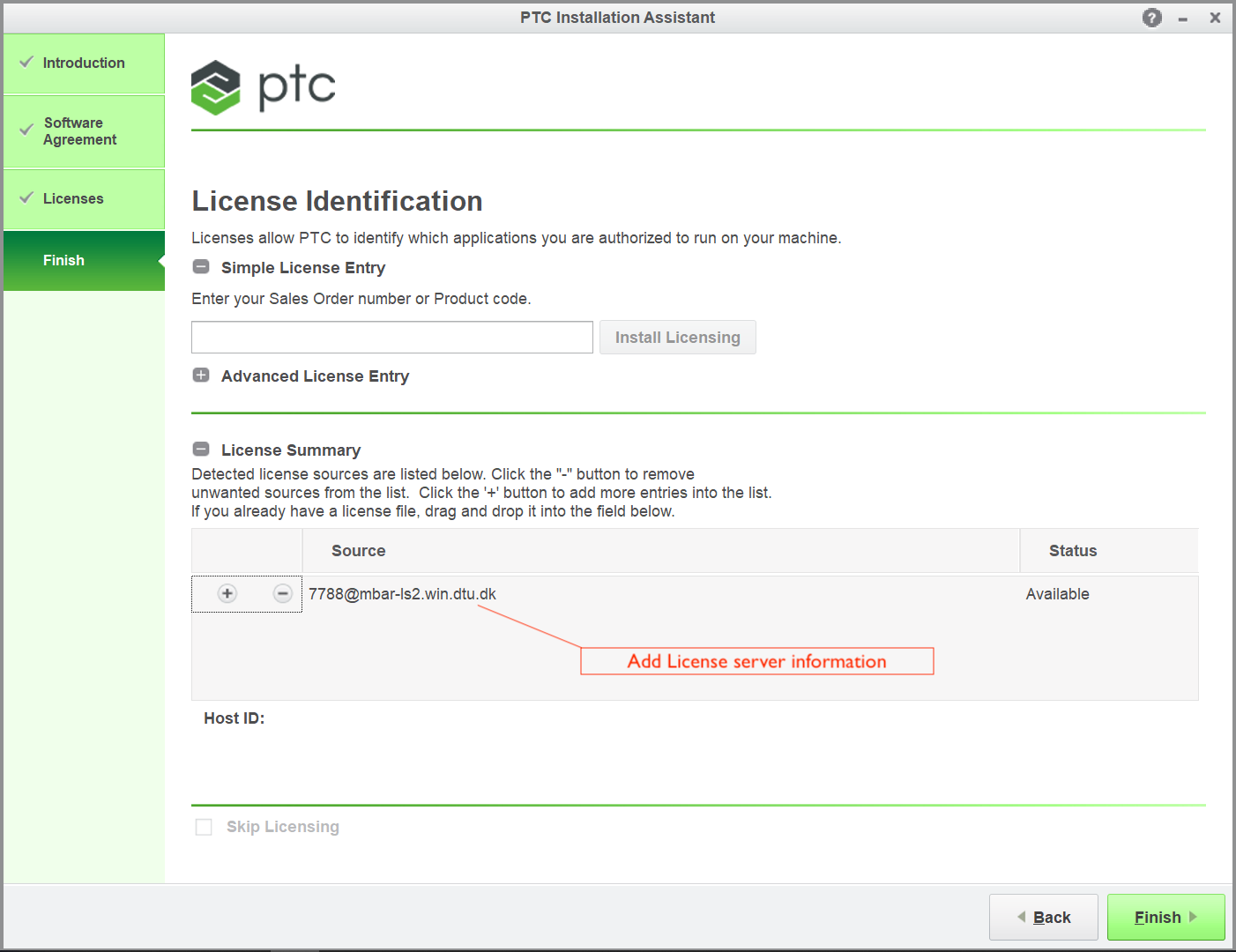Close the PTC Installation Assistant window
The height and width of the screenshot is (952, 1236).
click(x=1215, y=18)
